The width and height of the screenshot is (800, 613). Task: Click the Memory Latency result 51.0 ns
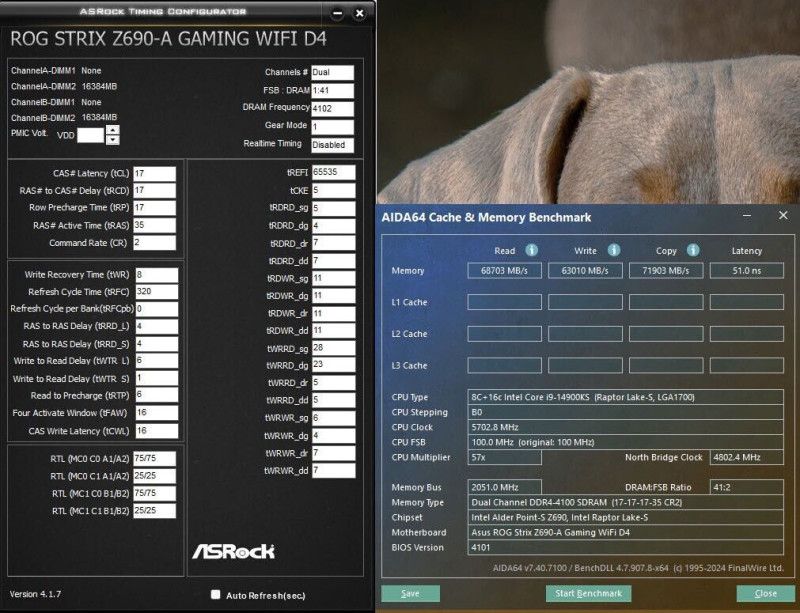click(x=746, y=271)
